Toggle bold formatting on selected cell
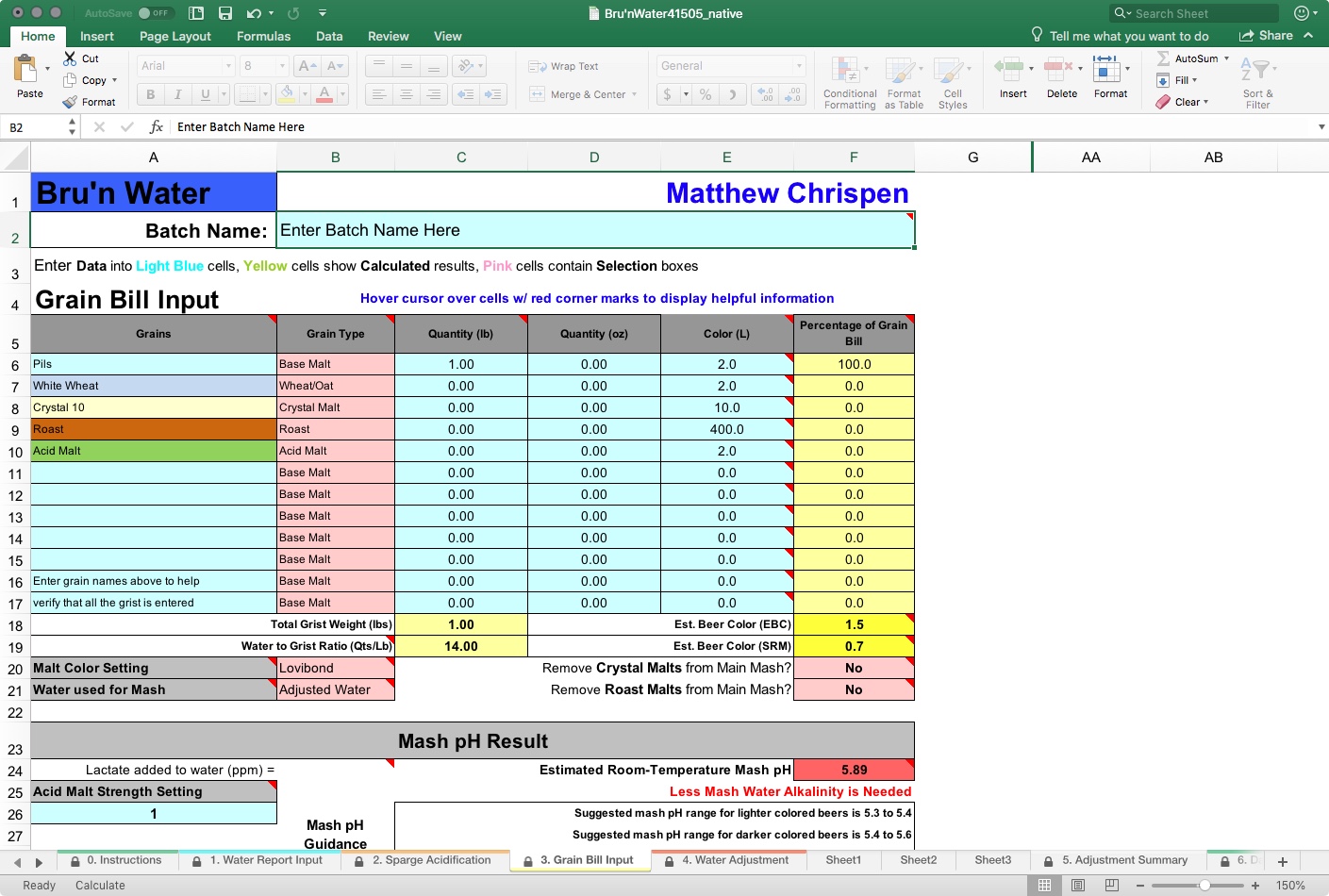Image resolution: width=1329 pixels, height=896 pixels. click(x=149, y=94)
